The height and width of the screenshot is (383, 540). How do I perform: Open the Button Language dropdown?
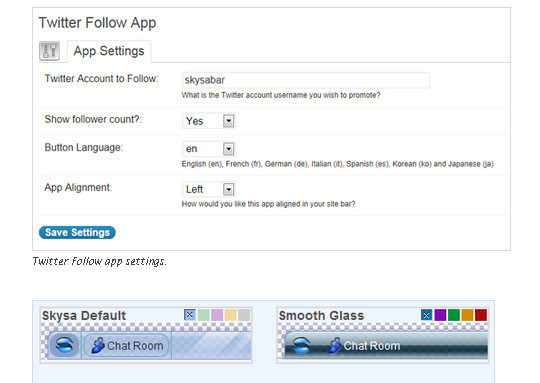click(208, 149)
